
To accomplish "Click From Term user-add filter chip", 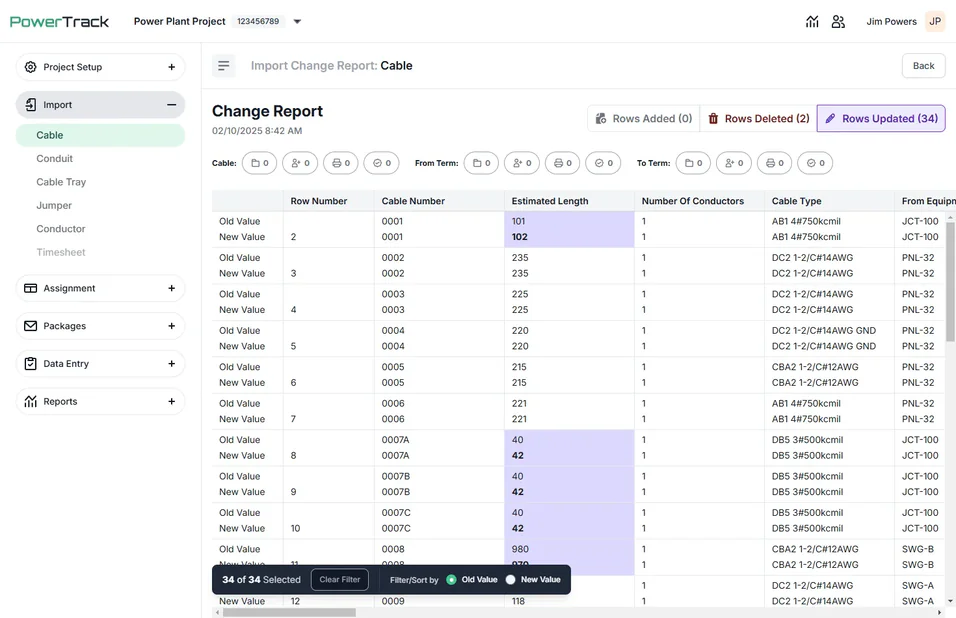I will pos(522,163).
